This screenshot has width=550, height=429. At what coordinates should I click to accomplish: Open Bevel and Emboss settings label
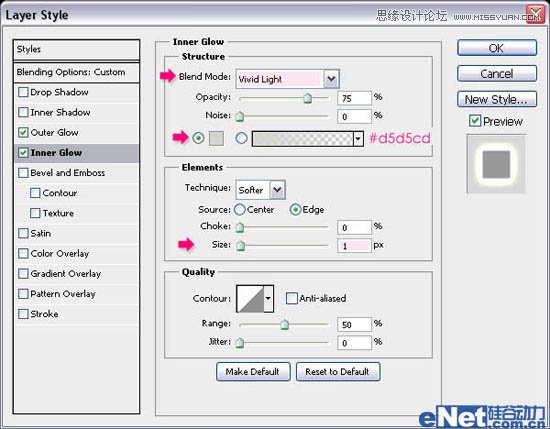68,173
